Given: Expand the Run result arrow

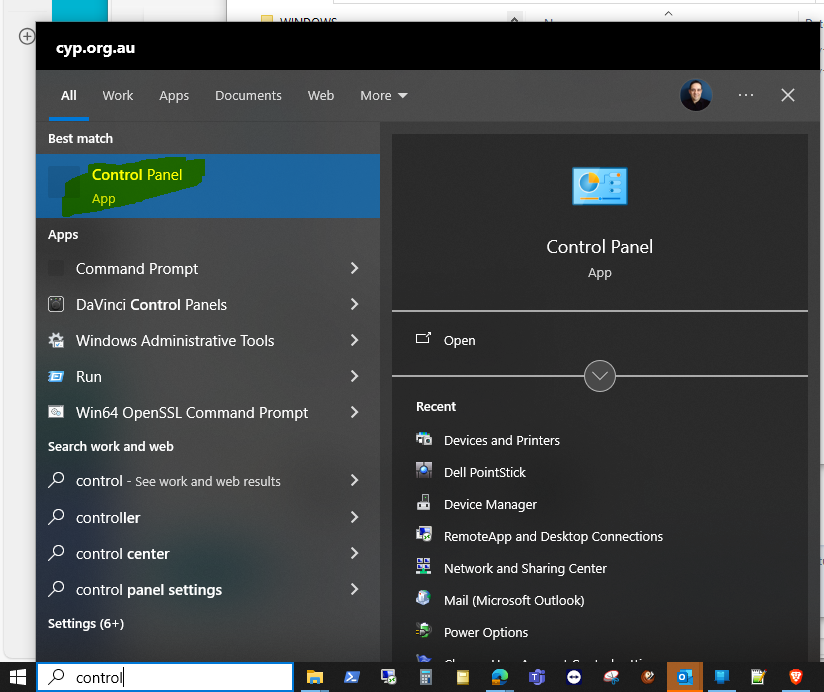Looking at the screenshot, I should point(355,376).
